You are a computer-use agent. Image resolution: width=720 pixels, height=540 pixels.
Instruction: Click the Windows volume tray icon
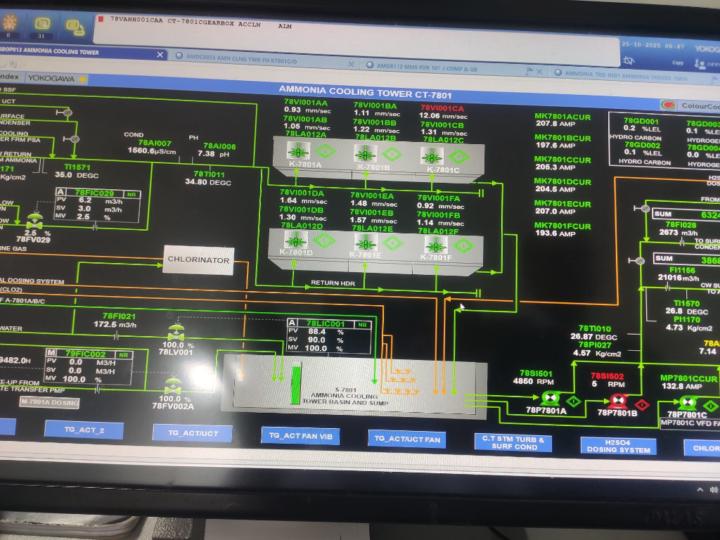[714, 490]
